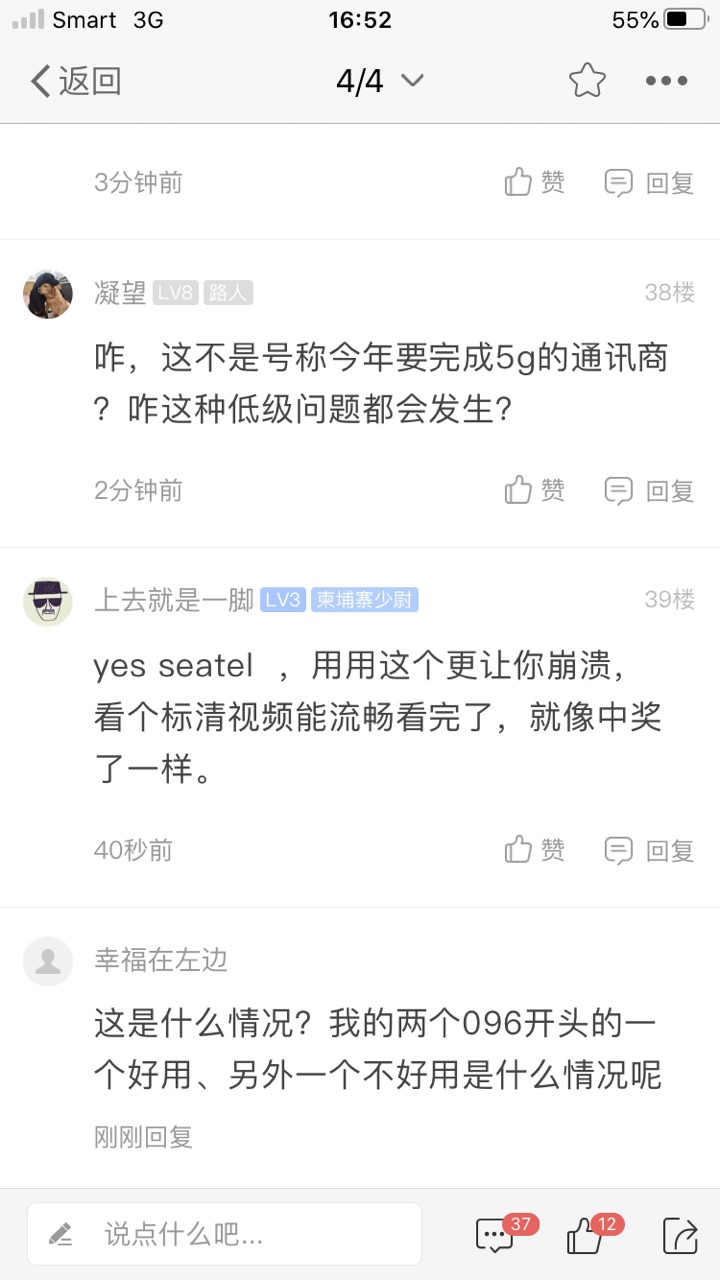Tap username 幸福在左边
The height and width of the screenshot is (1280, 720).
pos(161,960)
